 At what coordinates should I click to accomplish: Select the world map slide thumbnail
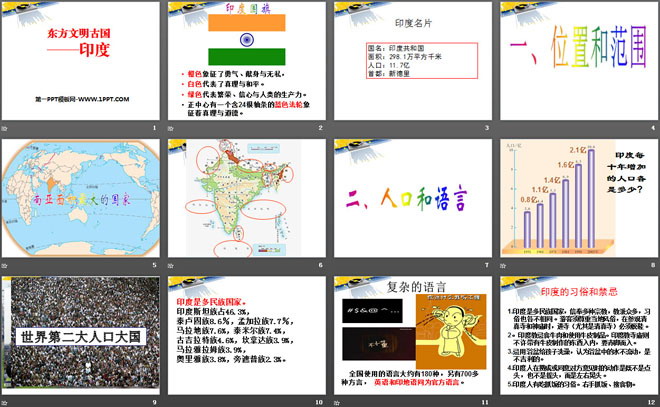point(80,200)
